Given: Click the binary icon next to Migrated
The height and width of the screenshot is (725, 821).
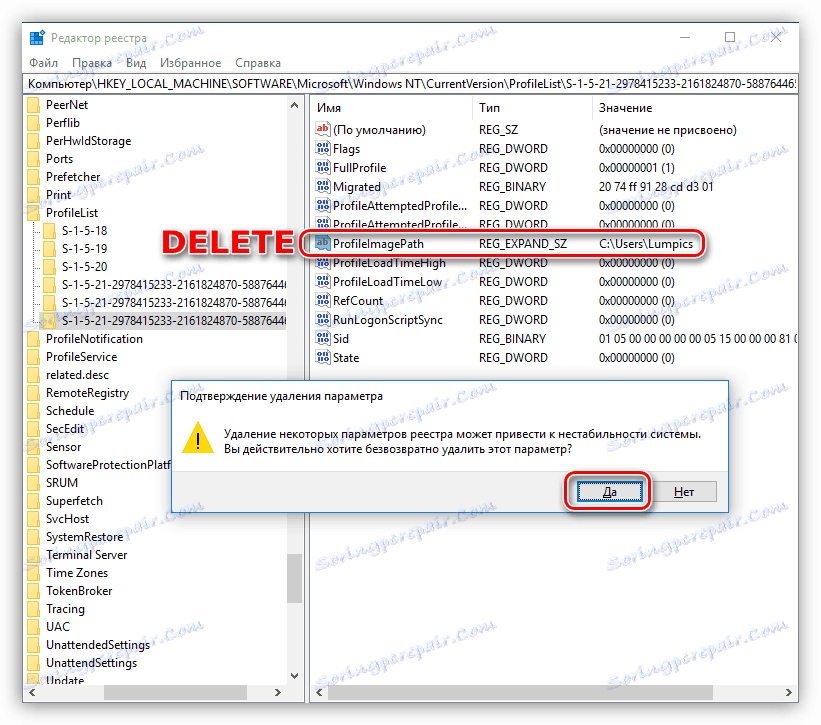Looking at the screenshot, I should [x=323, y=186].
